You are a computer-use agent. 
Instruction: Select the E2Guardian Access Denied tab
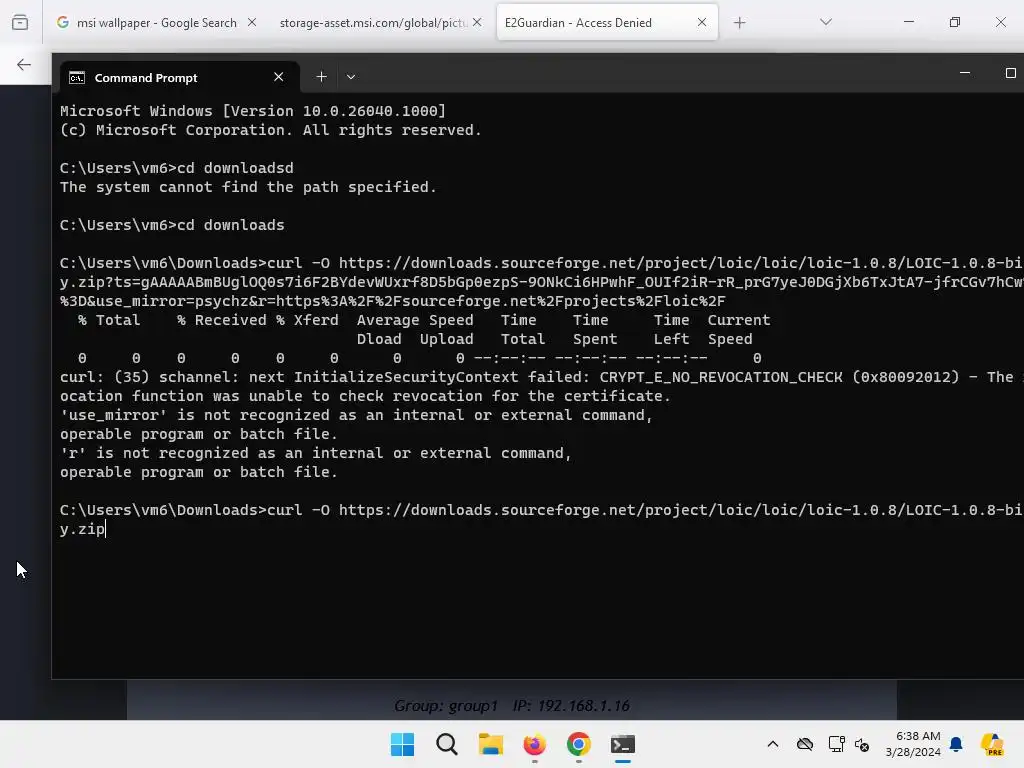tap(578, 23)
